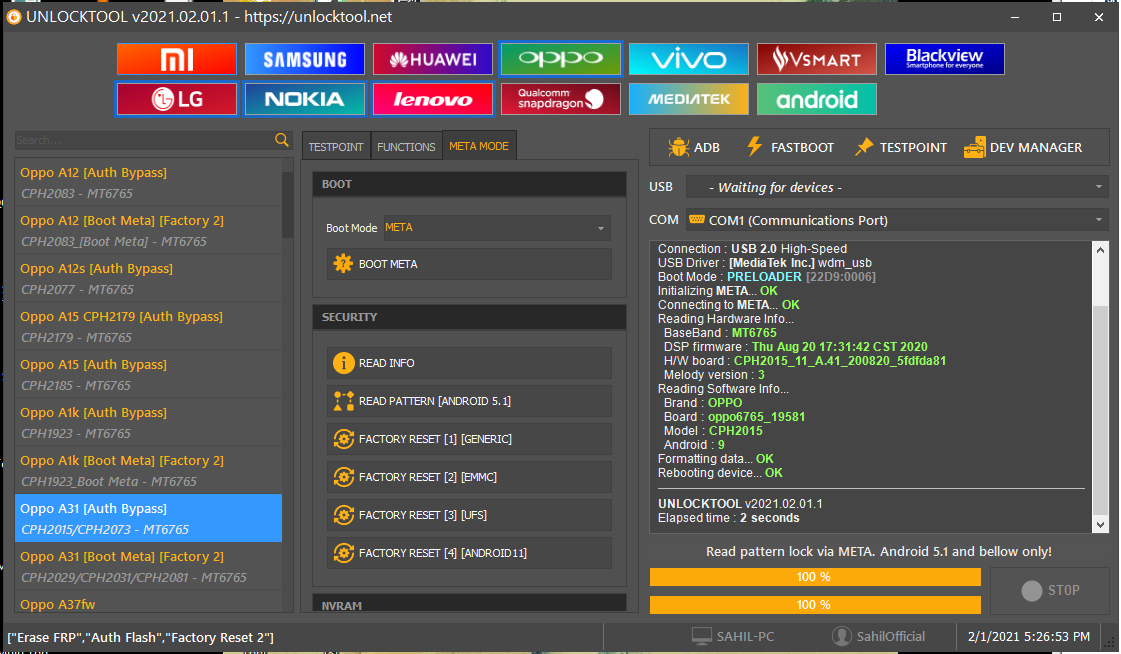Select the Oppo brand logo
The image size is (1121, 654).
coord(560,59)
